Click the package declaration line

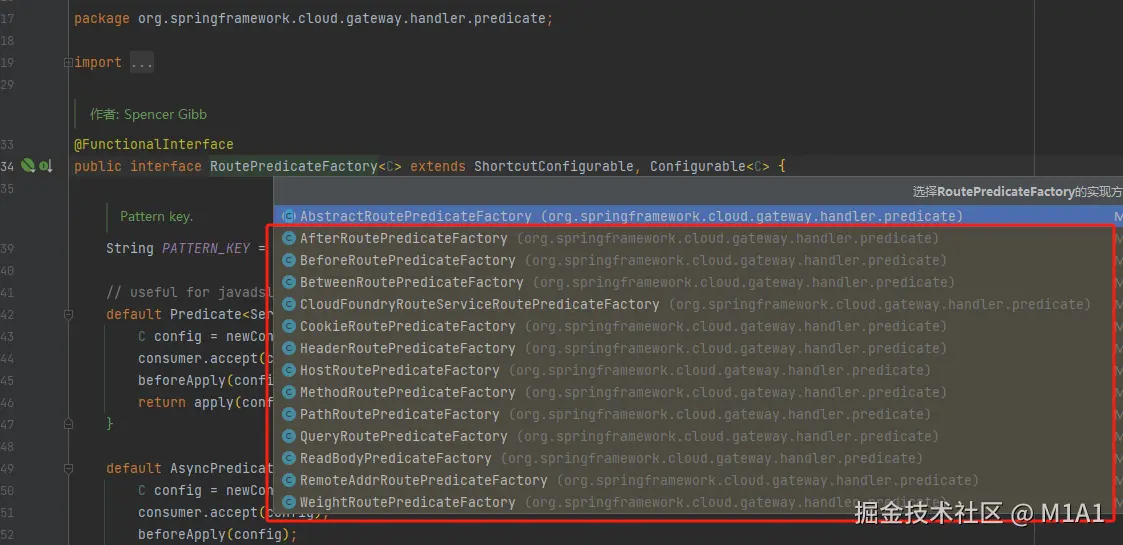pos(314,19)
